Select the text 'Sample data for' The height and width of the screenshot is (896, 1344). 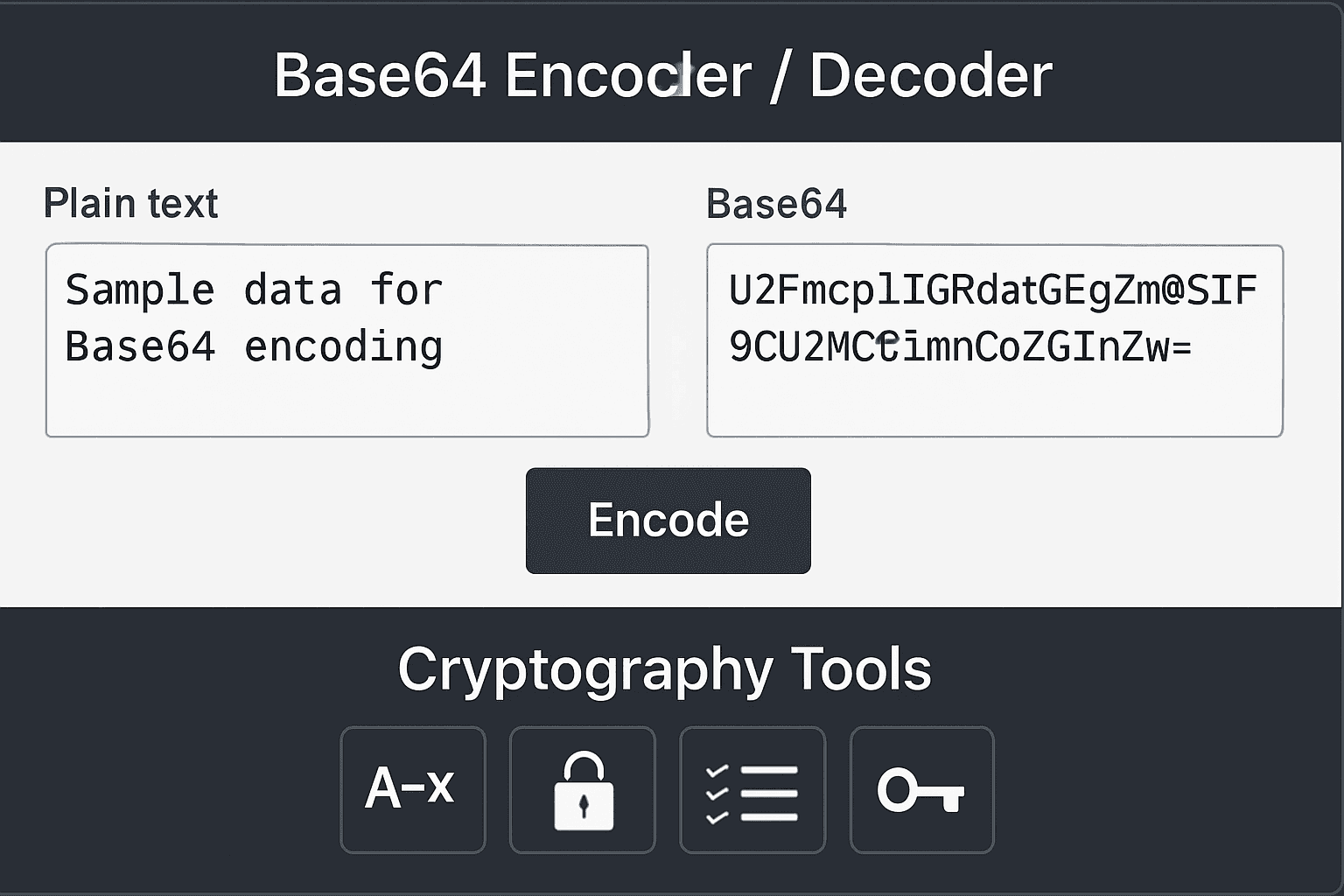click(x=254, y=289)
